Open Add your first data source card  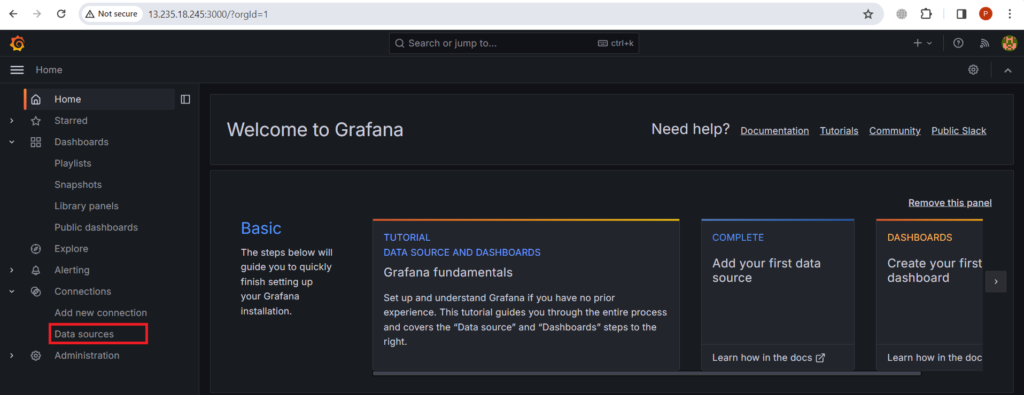[778, 294]
